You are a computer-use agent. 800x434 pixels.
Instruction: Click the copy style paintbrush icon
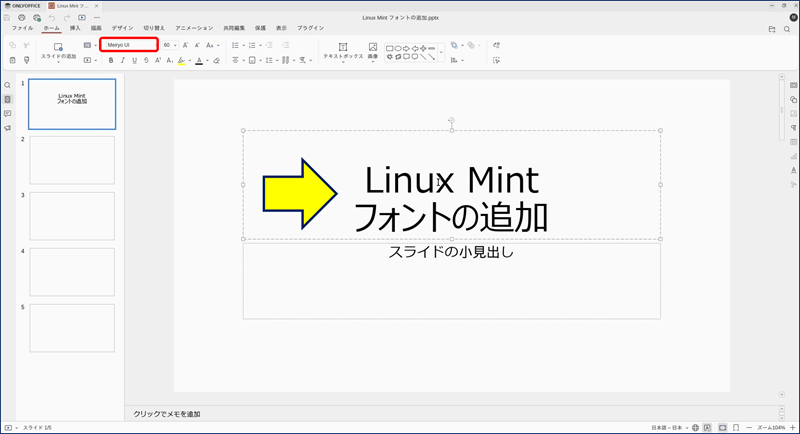tap(27, 60)
